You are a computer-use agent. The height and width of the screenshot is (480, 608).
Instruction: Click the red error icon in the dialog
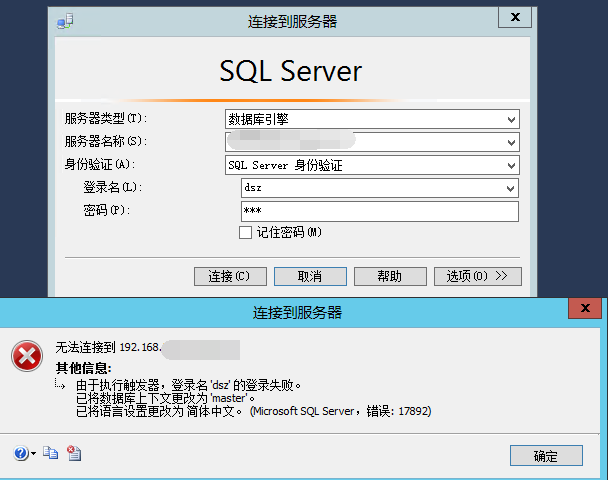(27, 356)
